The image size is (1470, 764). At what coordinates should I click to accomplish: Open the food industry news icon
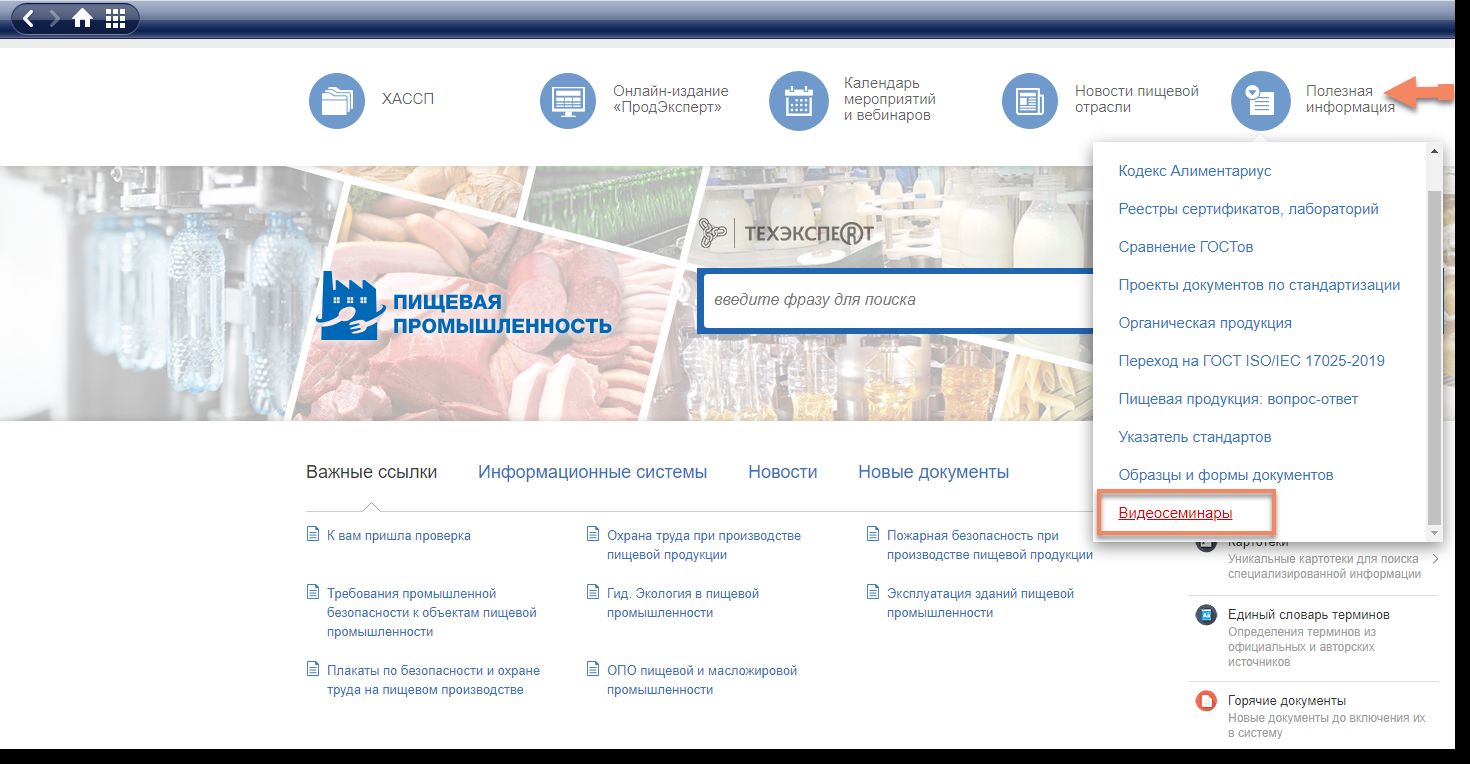1031,100
